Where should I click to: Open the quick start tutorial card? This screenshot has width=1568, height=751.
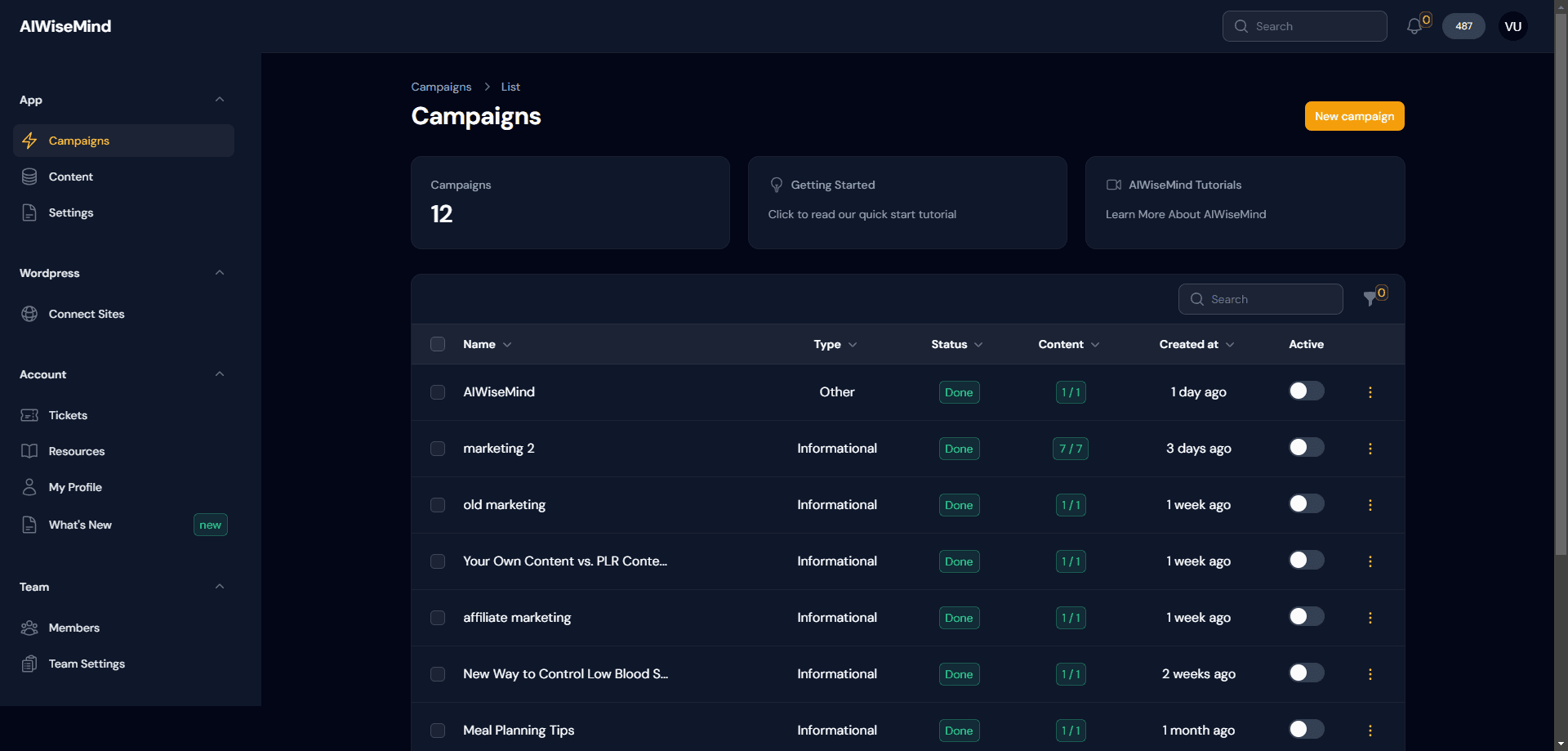pos(907,203)
